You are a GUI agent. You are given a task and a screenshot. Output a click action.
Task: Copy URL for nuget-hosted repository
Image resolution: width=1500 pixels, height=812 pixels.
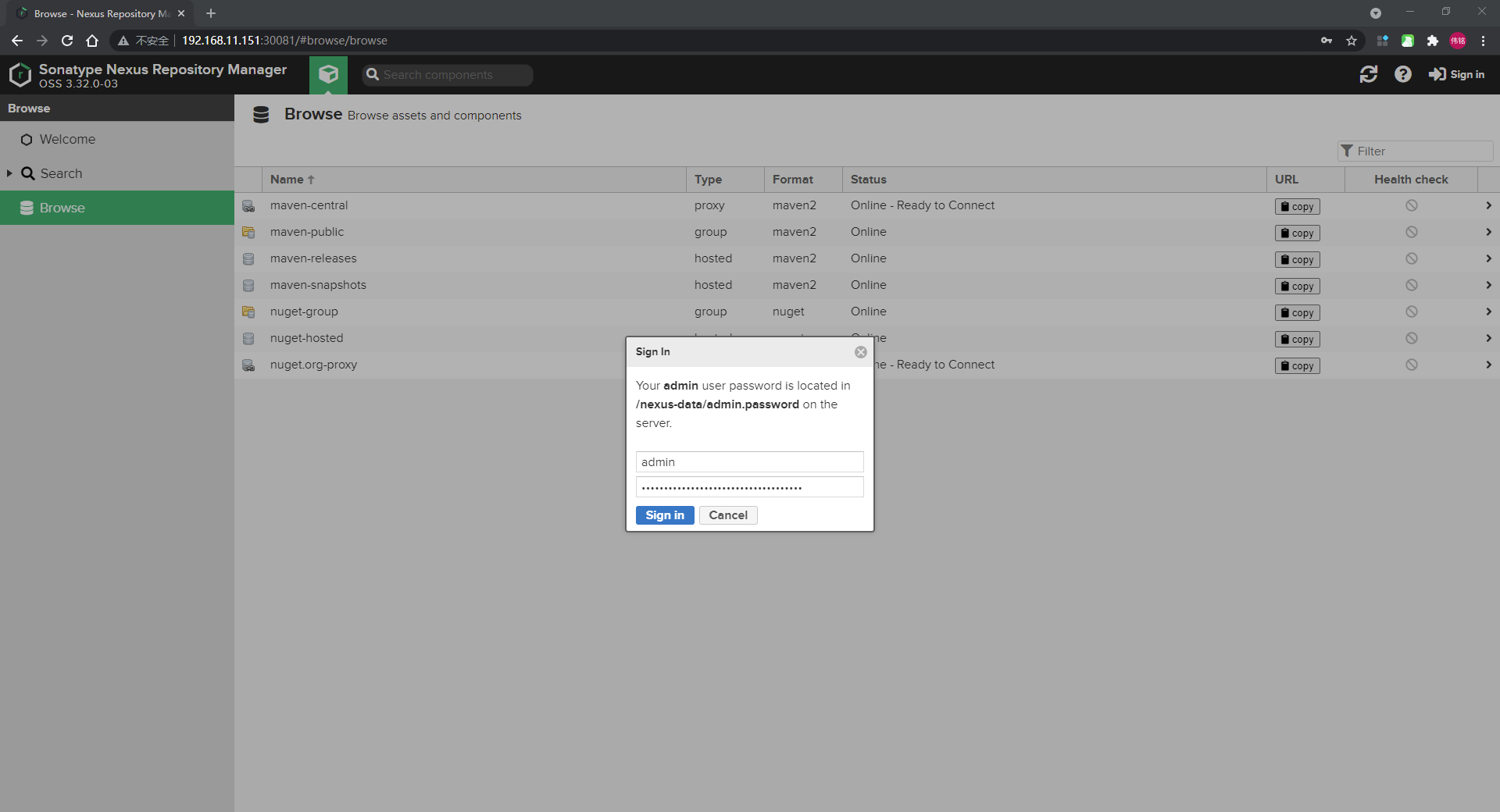click(x=1297, y=339)
